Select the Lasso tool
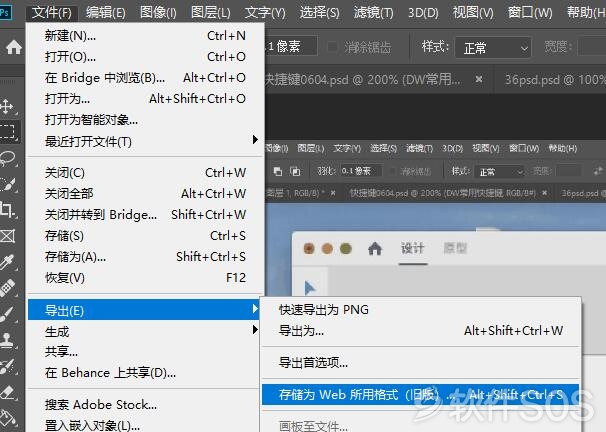This screenshot has height=432, width=606. pyautogui.click(x=8, y=158)
